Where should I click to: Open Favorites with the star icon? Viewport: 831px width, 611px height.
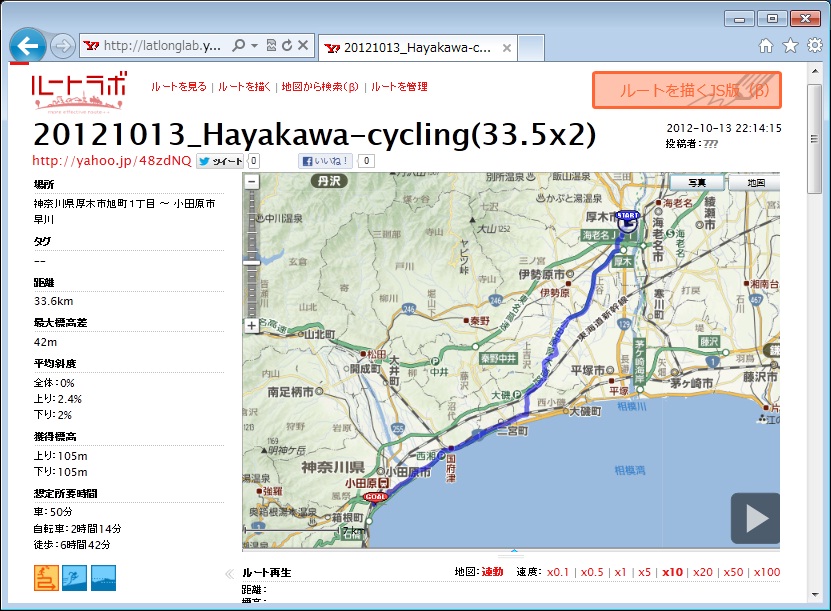point(790,46)
